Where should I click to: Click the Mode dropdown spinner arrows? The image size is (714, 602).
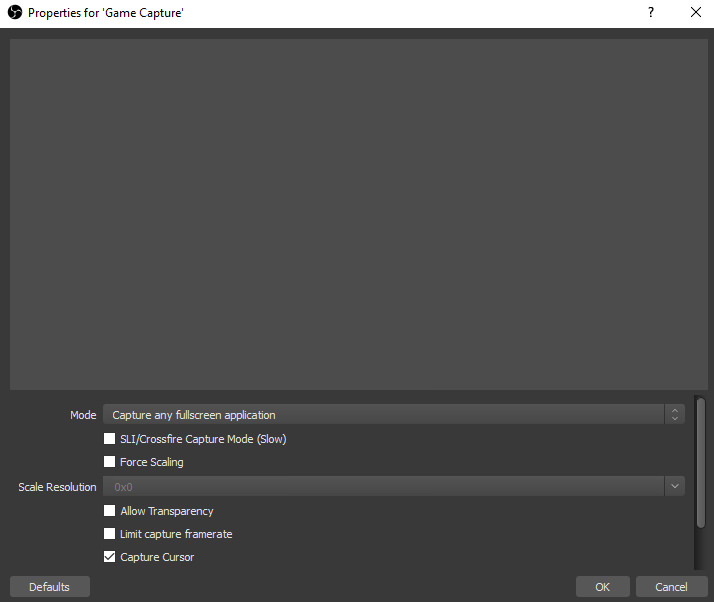click(x=674, y=414)
